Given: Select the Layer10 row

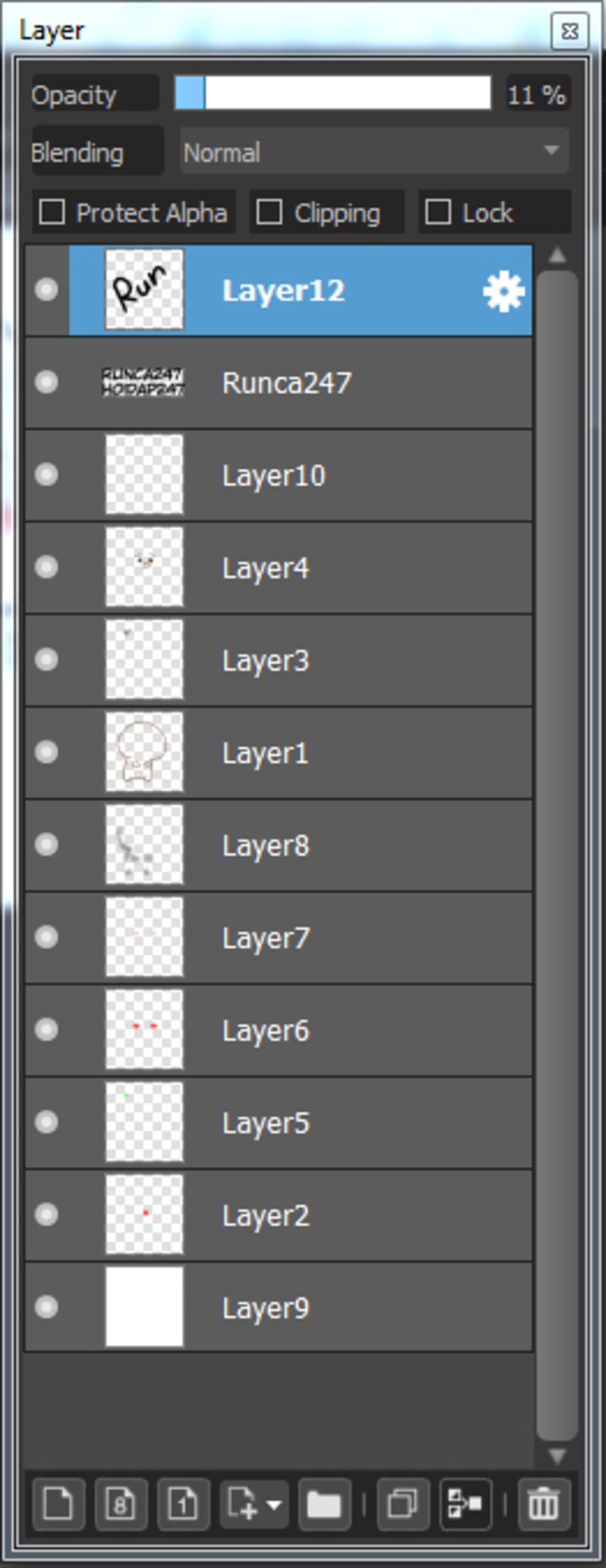Looking at the screenshot, I should tap(279, 475).
